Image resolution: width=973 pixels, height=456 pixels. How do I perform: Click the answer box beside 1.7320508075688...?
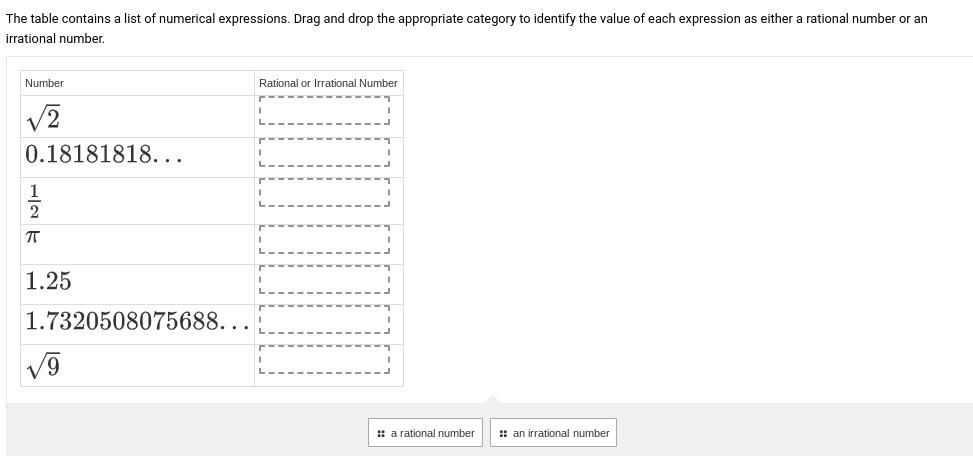tap(324, 320)
